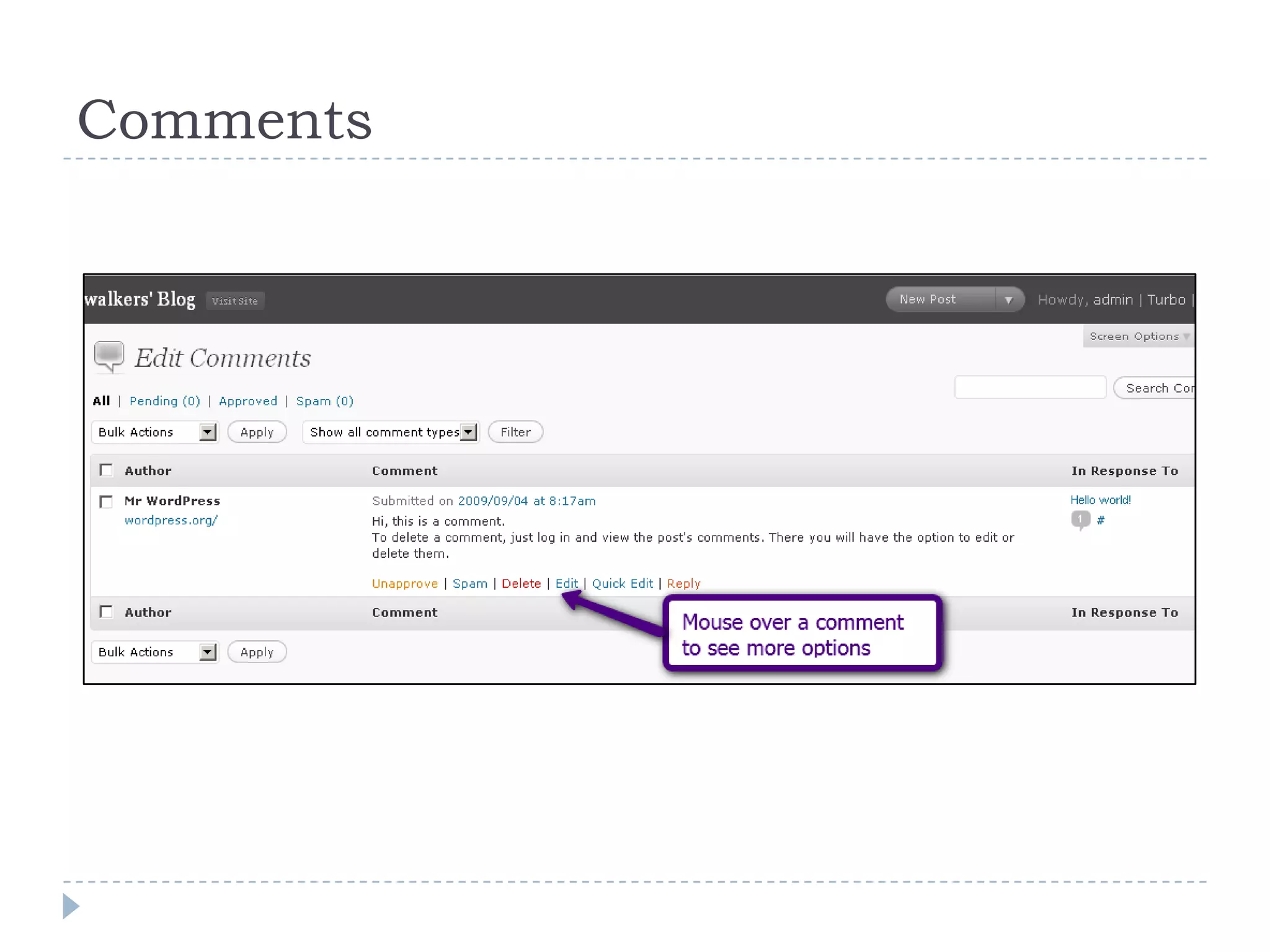Click the top In Response To header

(x=1125, y=470)
